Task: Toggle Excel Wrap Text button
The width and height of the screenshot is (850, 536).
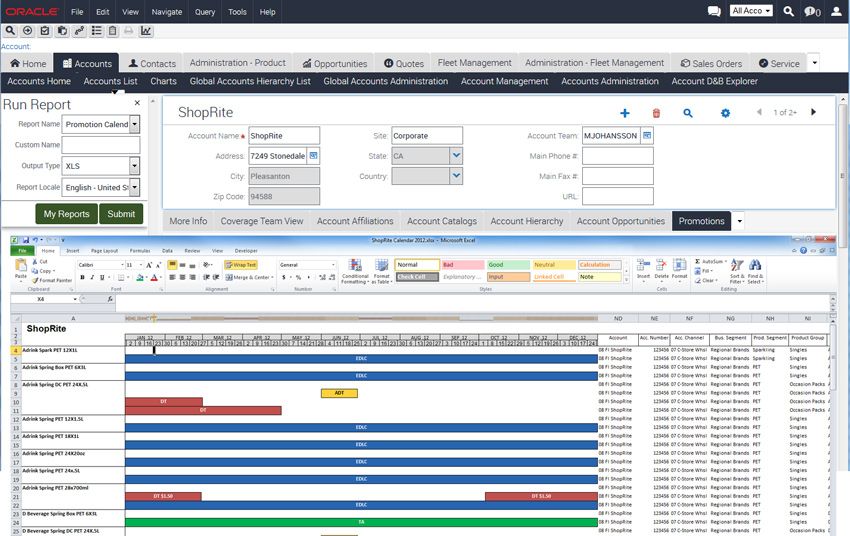Action: (241, 265)
